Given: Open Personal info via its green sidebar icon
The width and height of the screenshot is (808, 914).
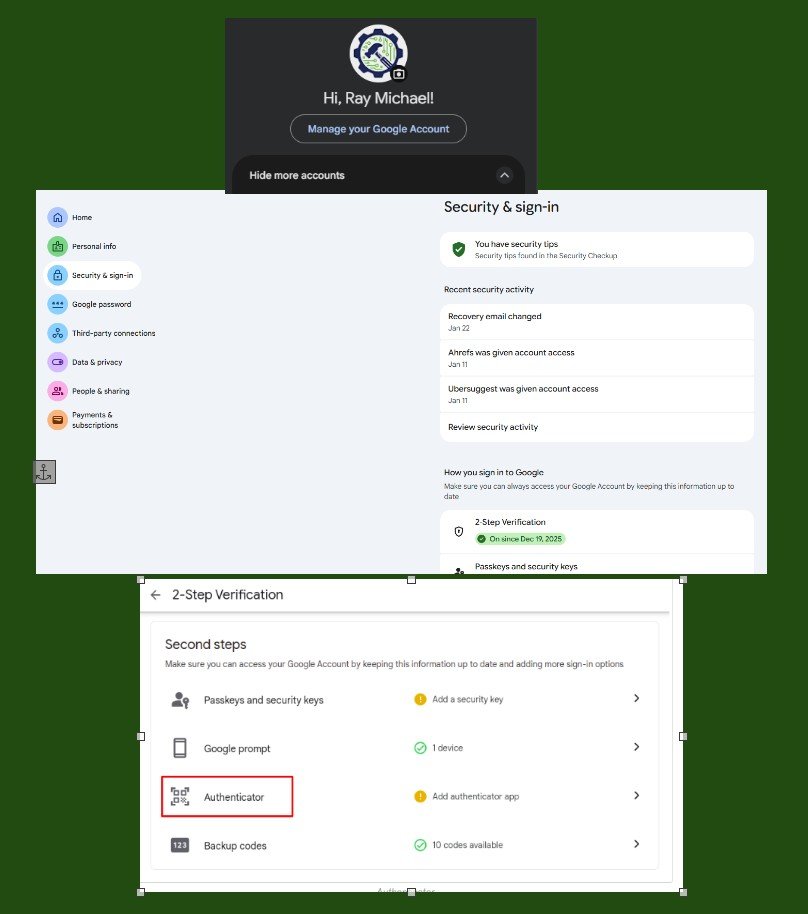Looking at the screenshot, I should tap(57, 246).
